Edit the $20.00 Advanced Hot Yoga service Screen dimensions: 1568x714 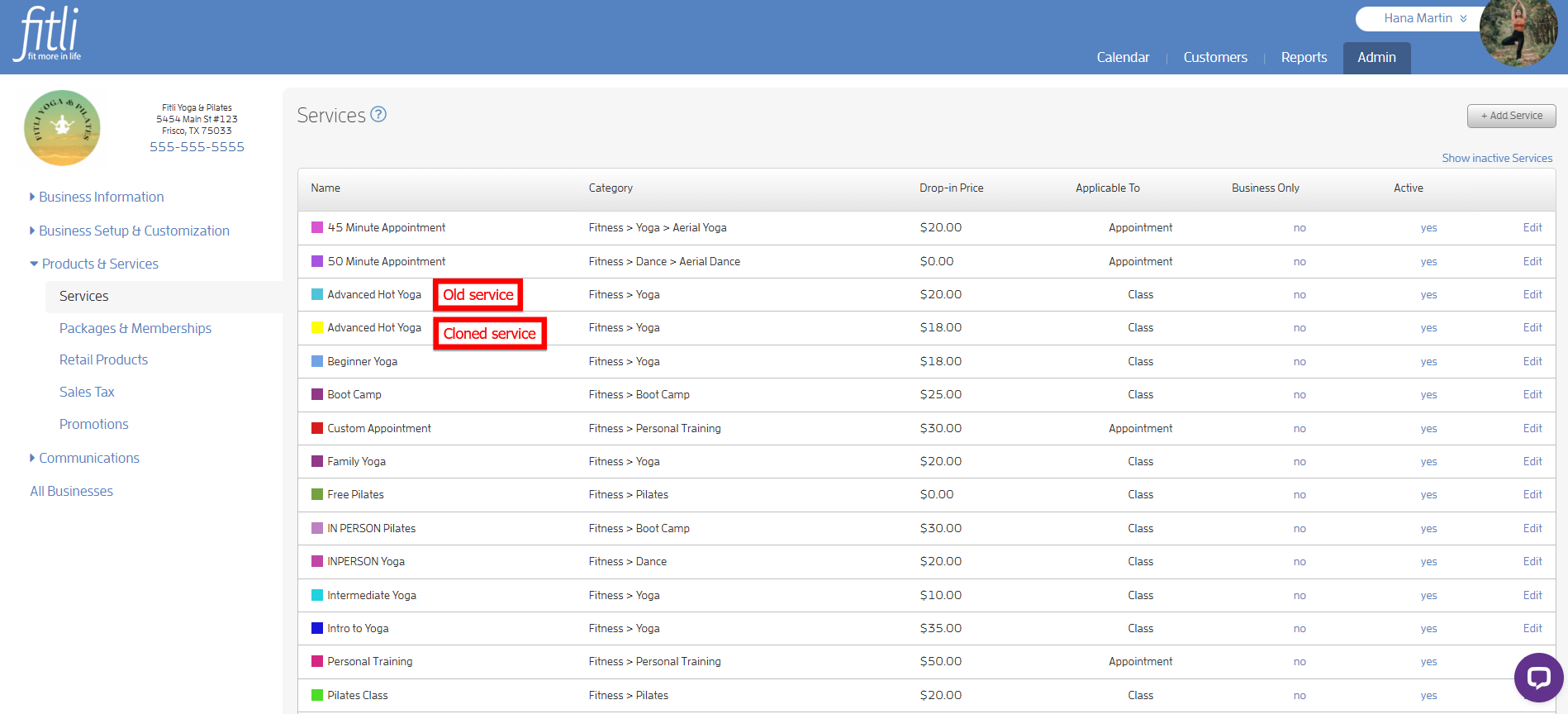tap(1532, 294)
